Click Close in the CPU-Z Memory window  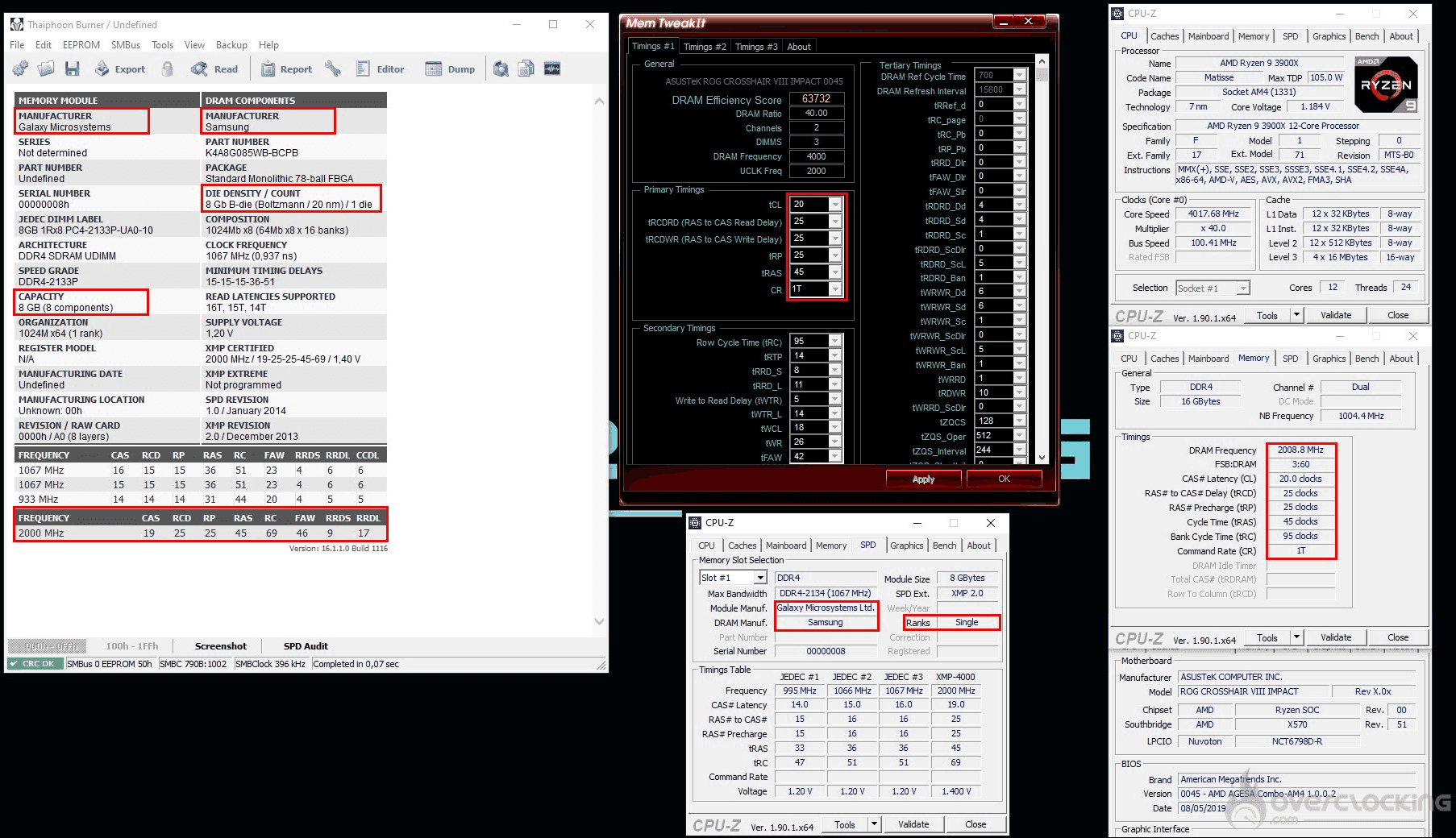point(1398,637)
